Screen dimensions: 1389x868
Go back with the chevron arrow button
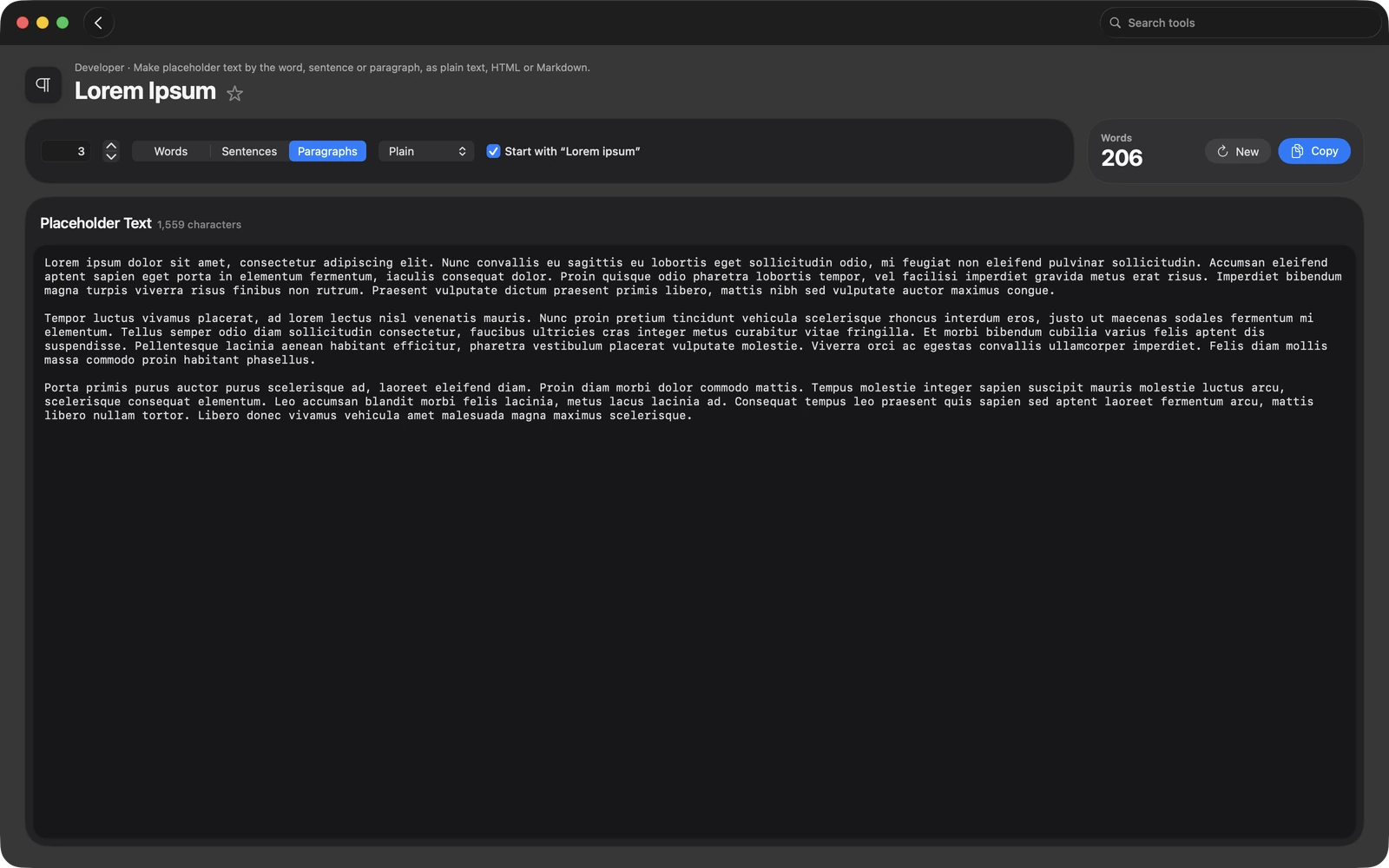coord(98,23)
